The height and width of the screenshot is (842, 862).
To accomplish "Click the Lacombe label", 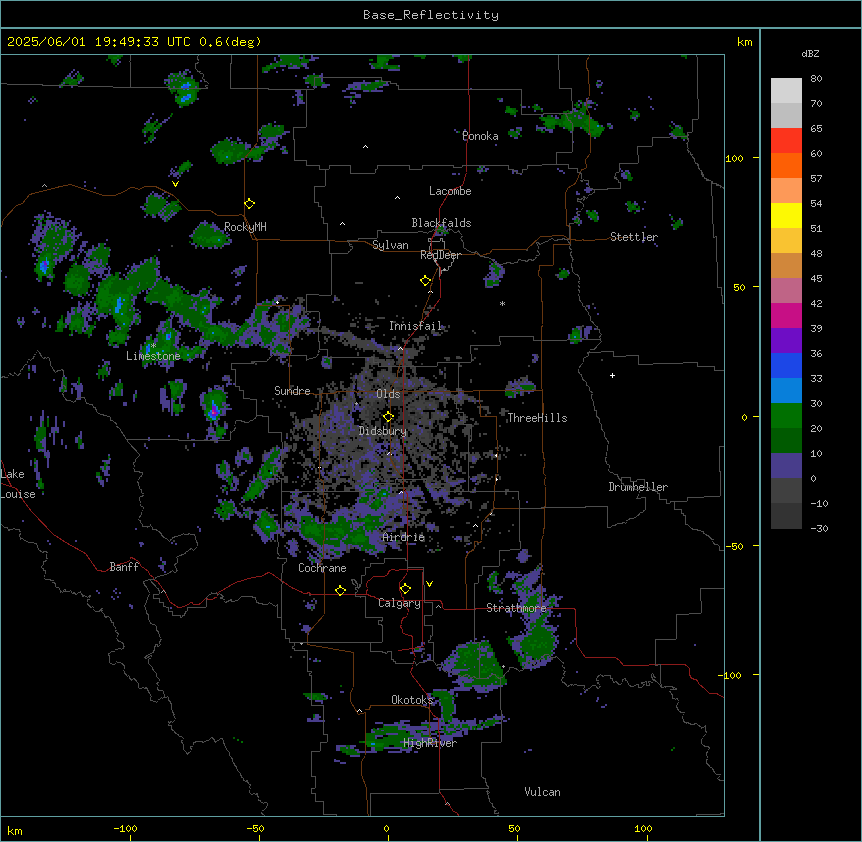I will click(450, 191).
